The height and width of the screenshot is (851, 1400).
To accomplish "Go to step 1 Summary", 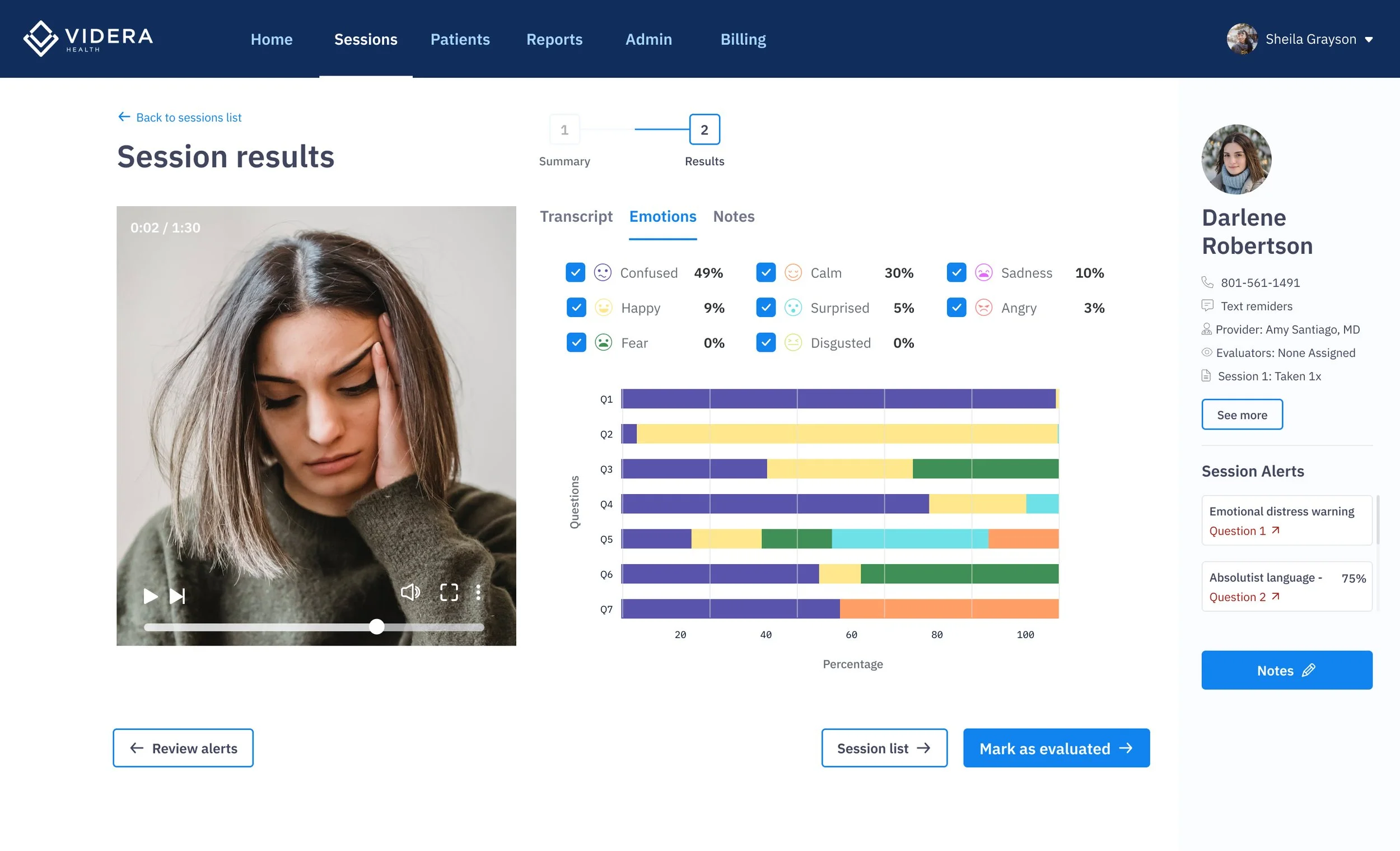I will click(x=564, y=130).
